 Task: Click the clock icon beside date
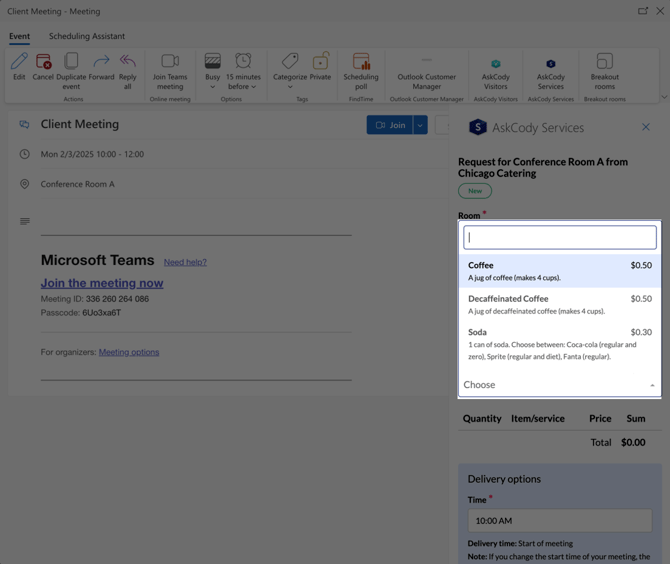click(x=25, y=154)
